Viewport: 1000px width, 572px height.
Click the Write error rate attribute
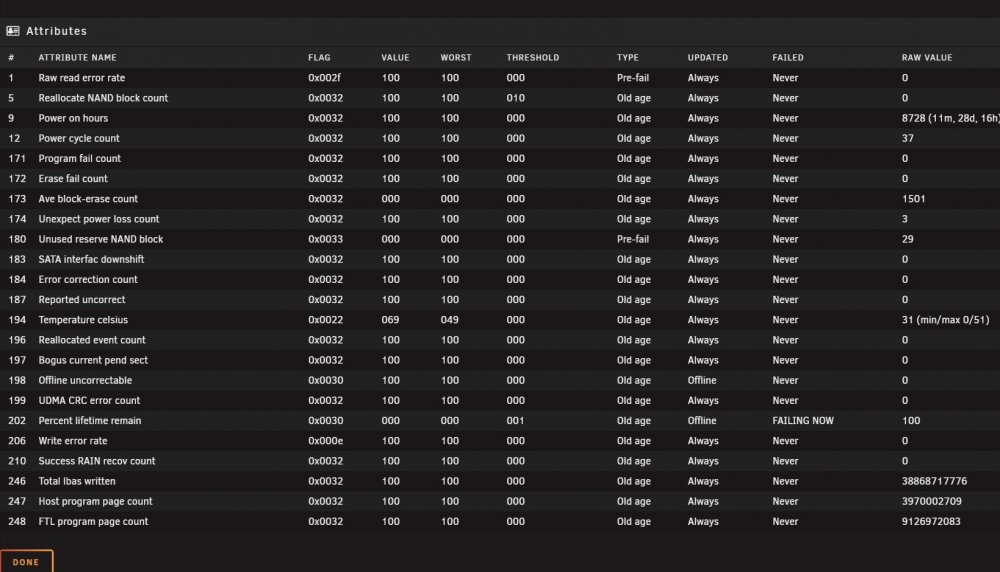click(x=73, y=441)
